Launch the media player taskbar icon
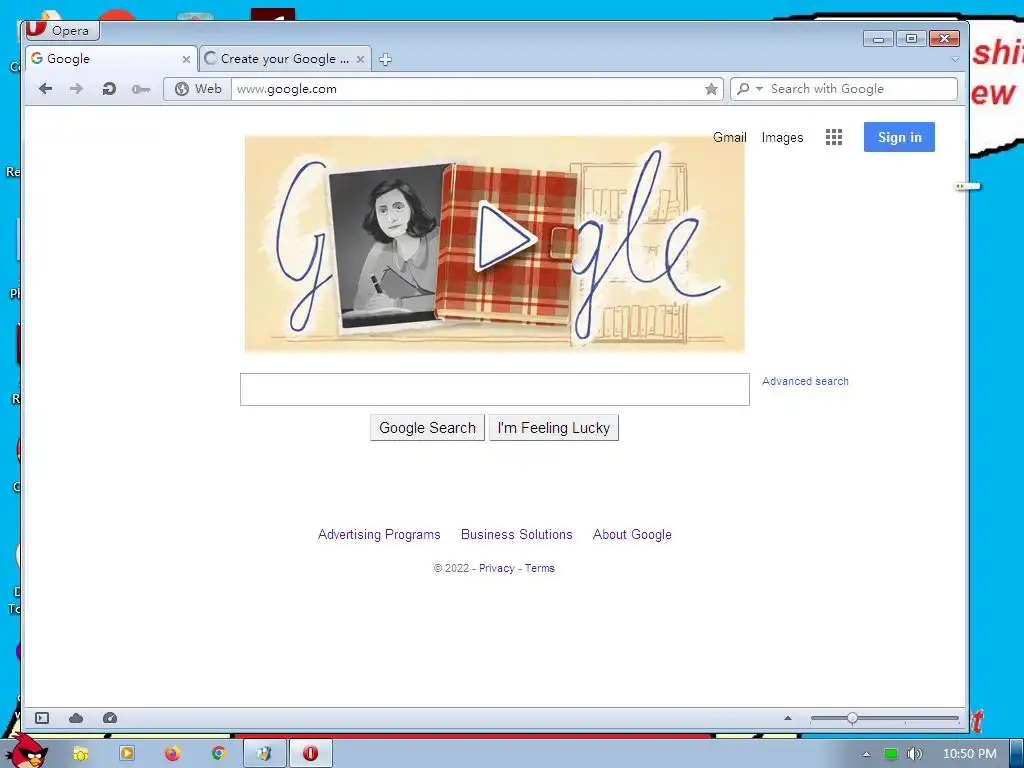Image resolution: width=1024 pixels, height=768 pixels. (x=127, y=754)
